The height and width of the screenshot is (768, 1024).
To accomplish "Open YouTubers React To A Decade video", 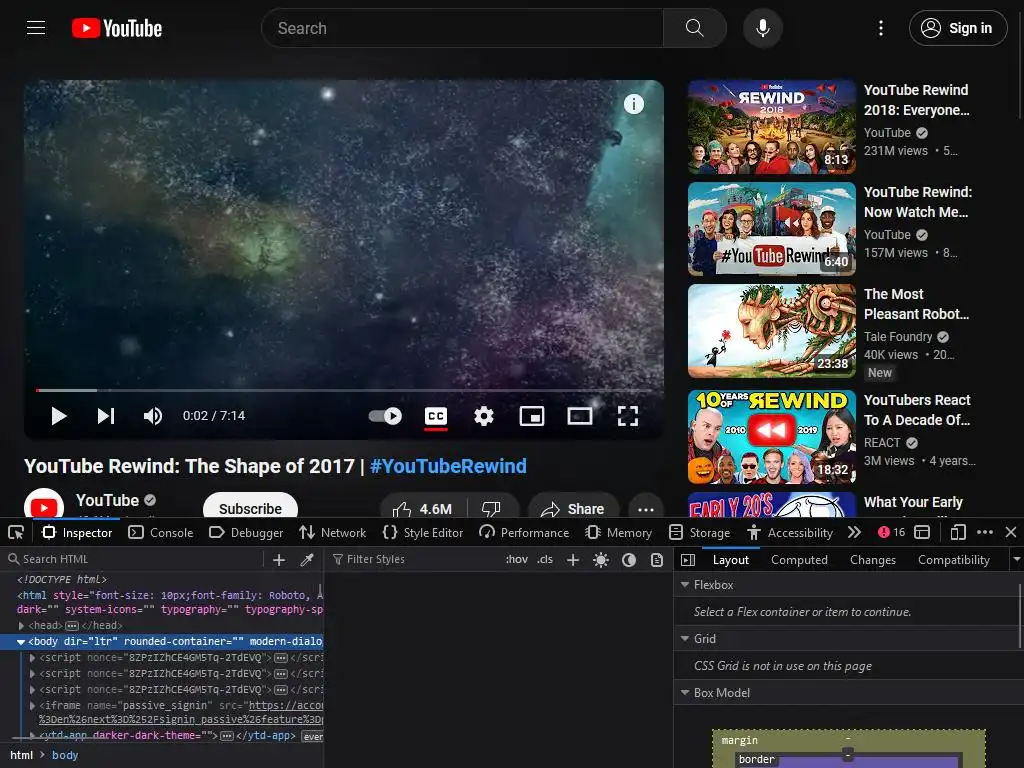I will 917,409.
